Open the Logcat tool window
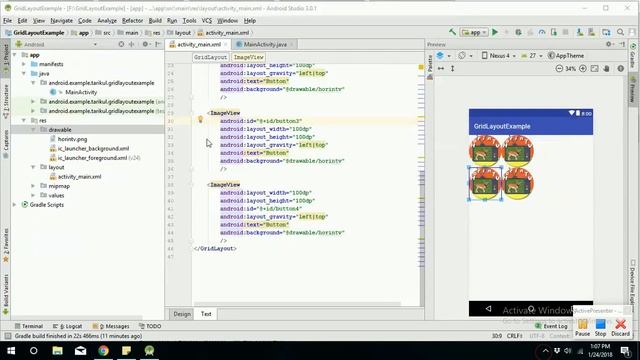Screen dimensions: 640x360 pyautogui.click(x=67, y=326)
